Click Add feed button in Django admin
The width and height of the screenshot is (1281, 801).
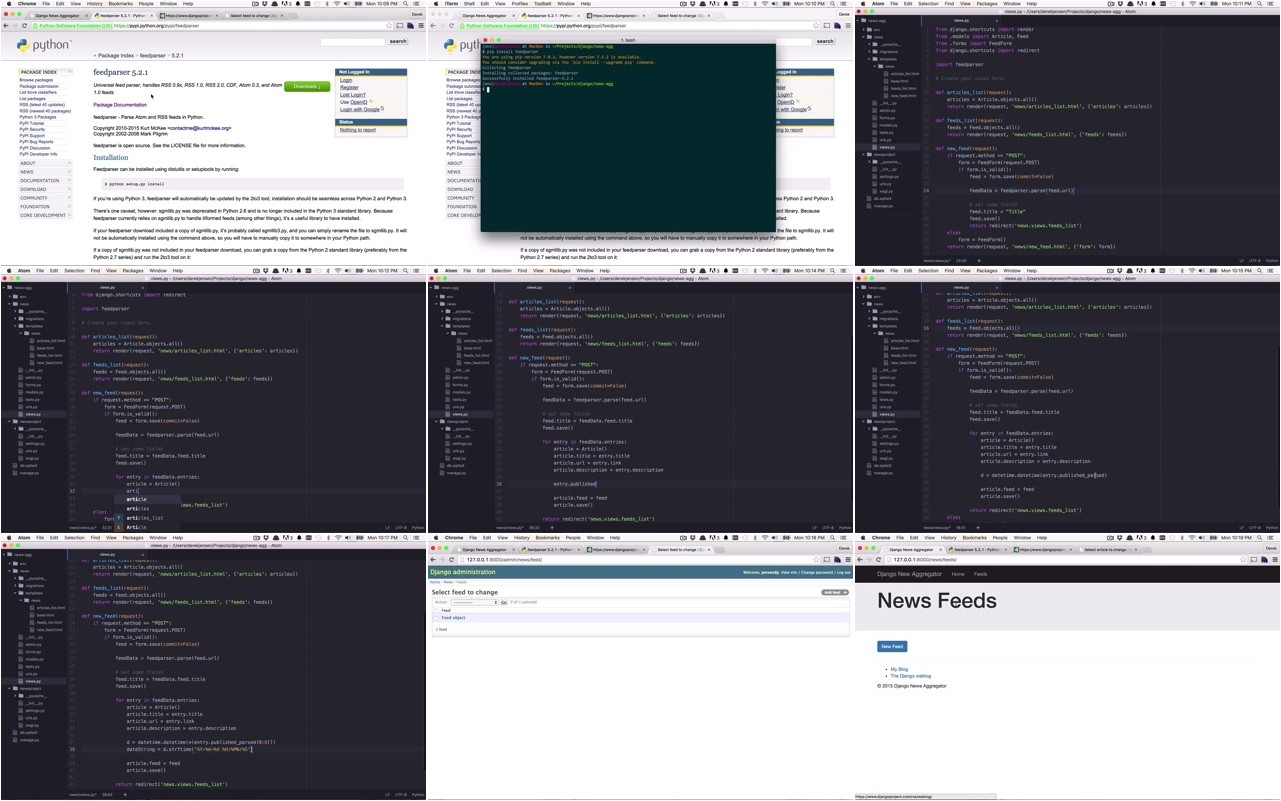(835, 593)
